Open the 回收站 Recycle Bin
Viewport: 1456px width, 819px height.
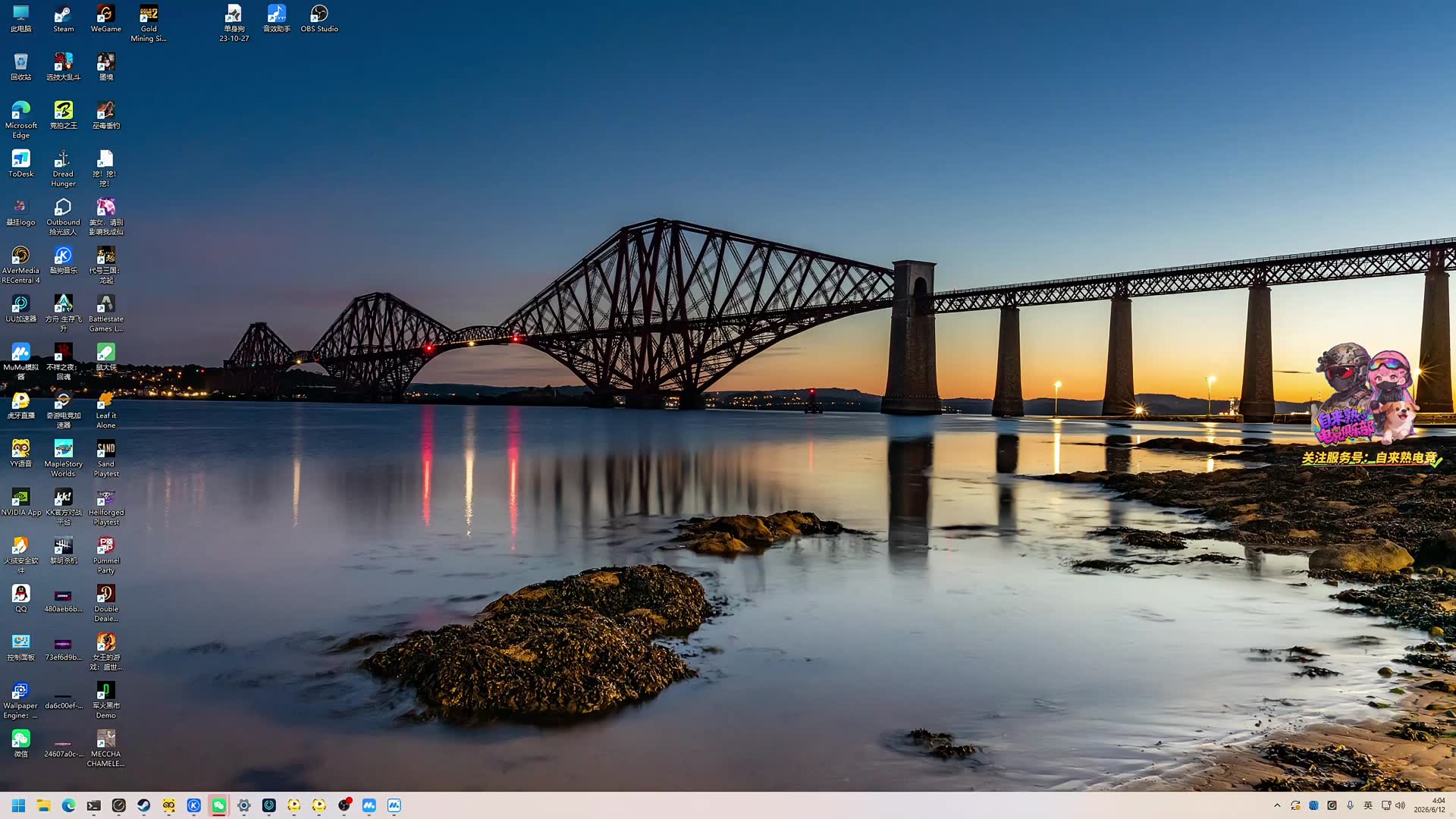[21, 67]
